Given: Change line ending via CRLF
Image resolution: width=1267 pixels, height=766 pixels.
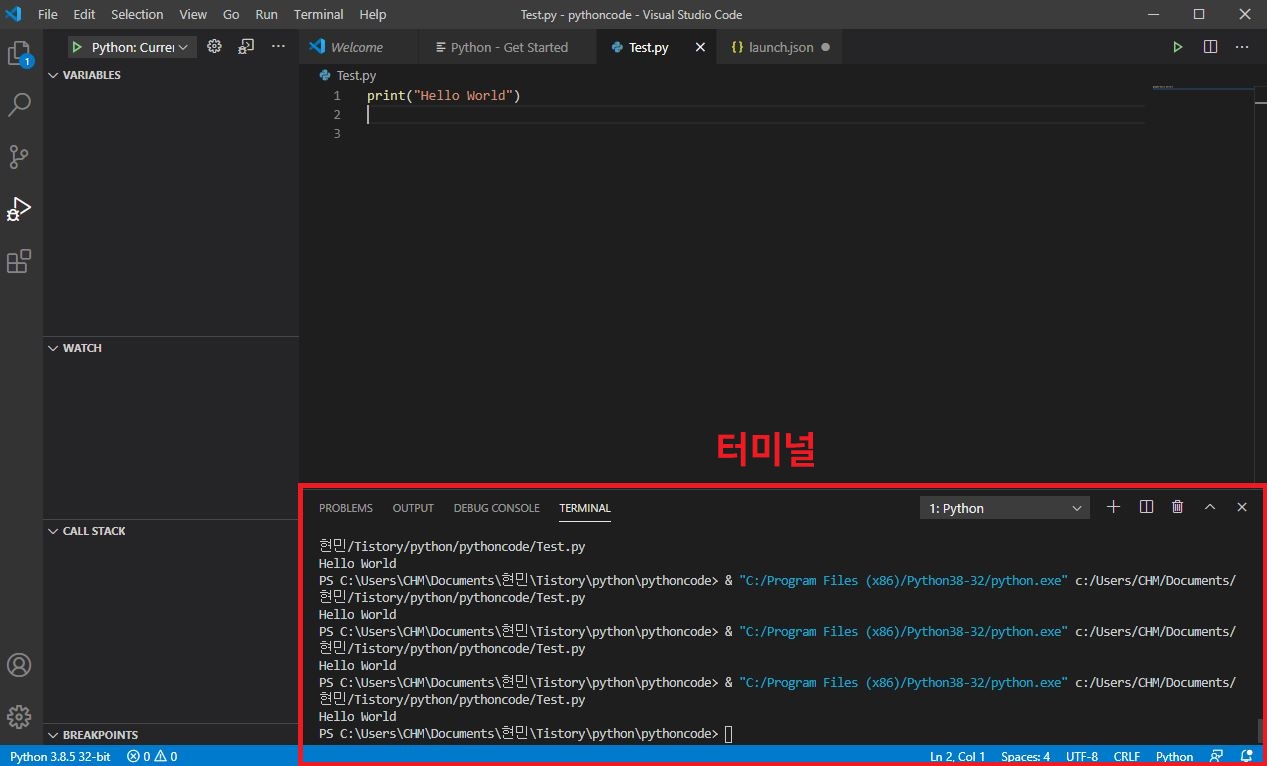Looking at the screenshot, I should click(1126, 756).
